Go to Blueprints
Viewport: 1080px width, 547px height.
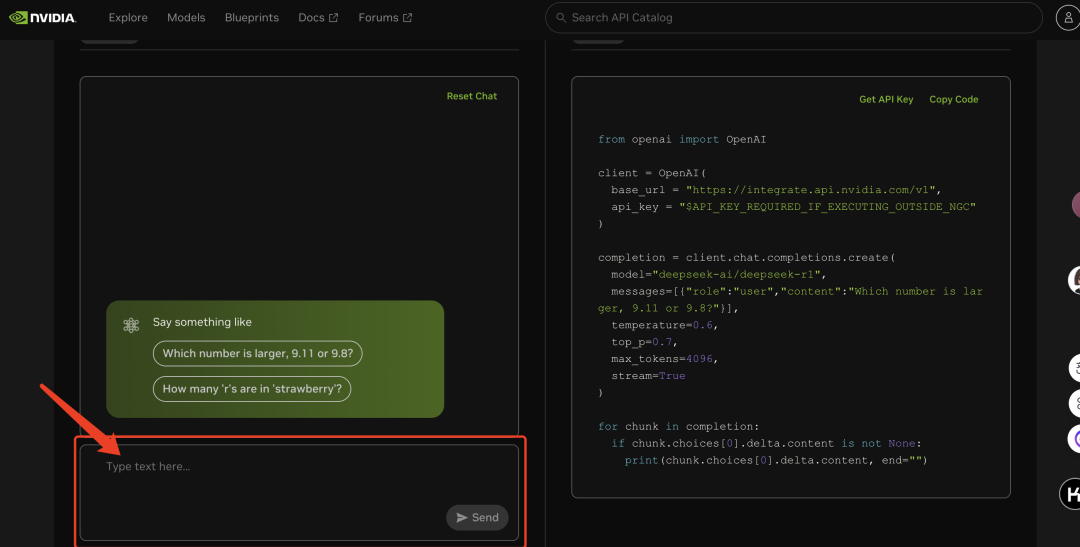(x=251, y=18)
